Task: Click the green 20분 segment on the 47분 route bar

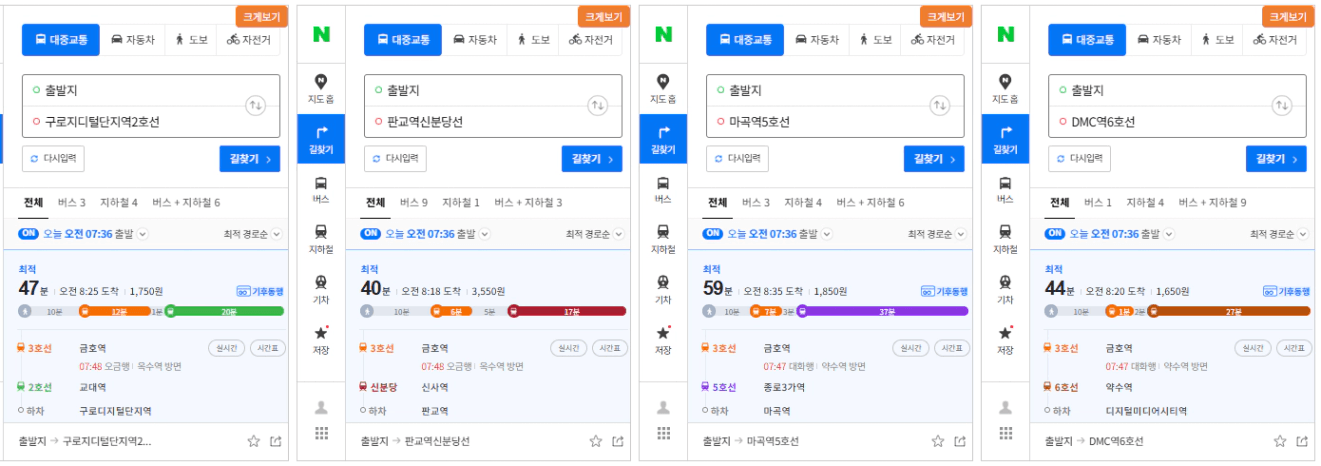Action: point(227,311)
